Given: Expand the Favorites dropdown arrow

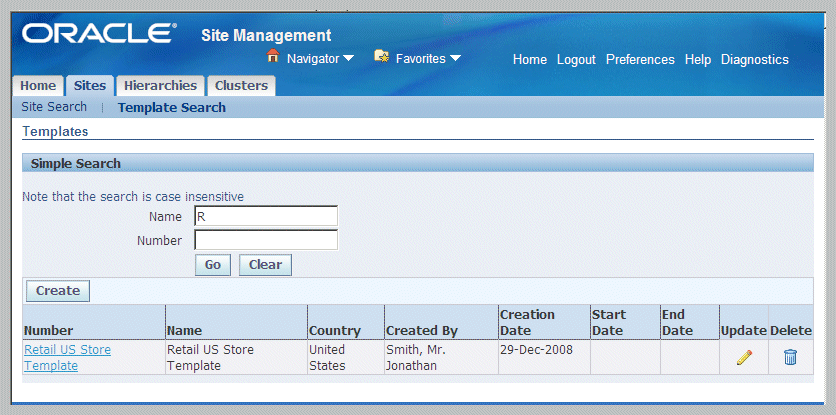Looking at the screenshot, I should 455,58.
